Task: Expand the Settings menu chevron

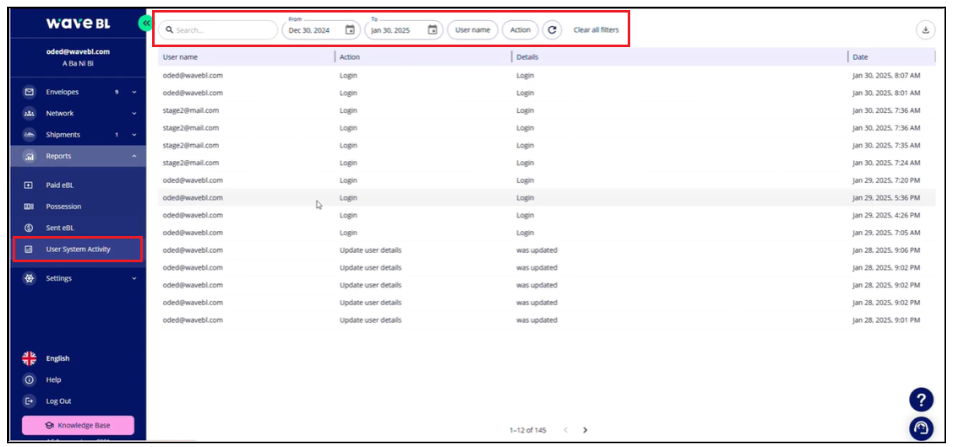Action: [134, 278]
